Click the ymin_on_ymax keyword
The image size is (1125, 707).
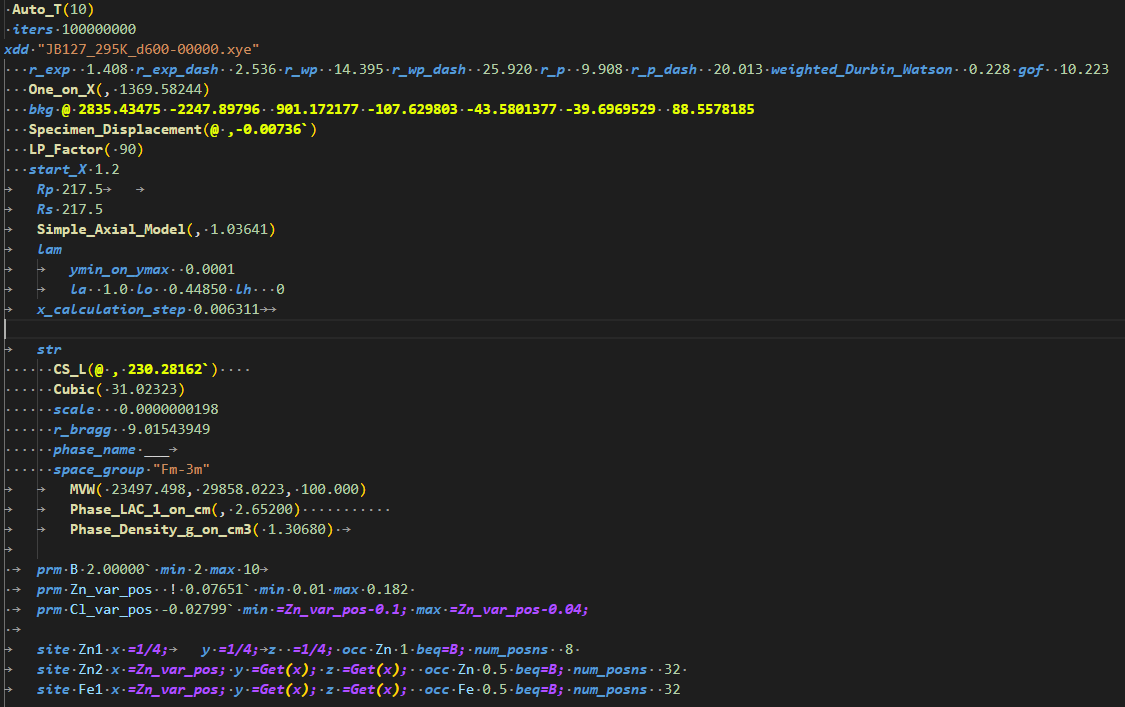pyautogui.click(x=119, y=269)
